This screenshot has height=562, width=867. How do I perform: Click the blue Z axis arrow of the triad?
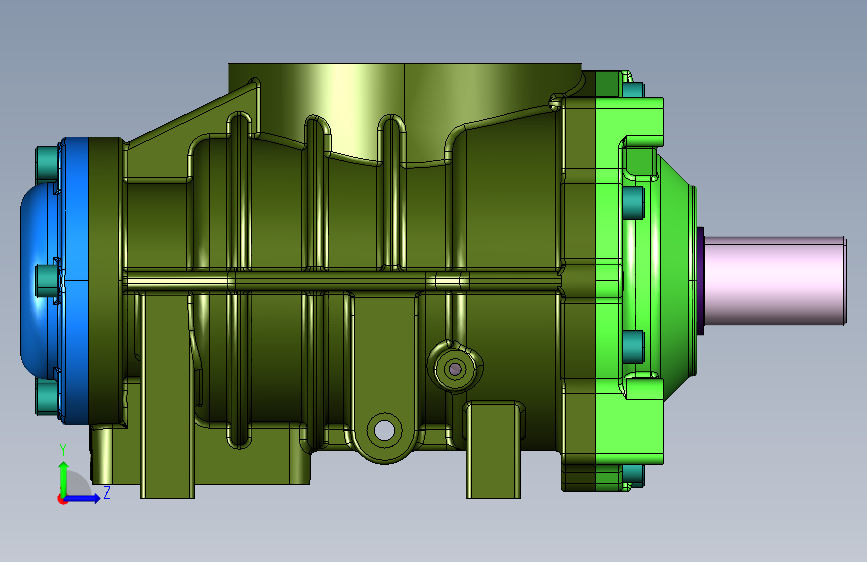[83, 498]
